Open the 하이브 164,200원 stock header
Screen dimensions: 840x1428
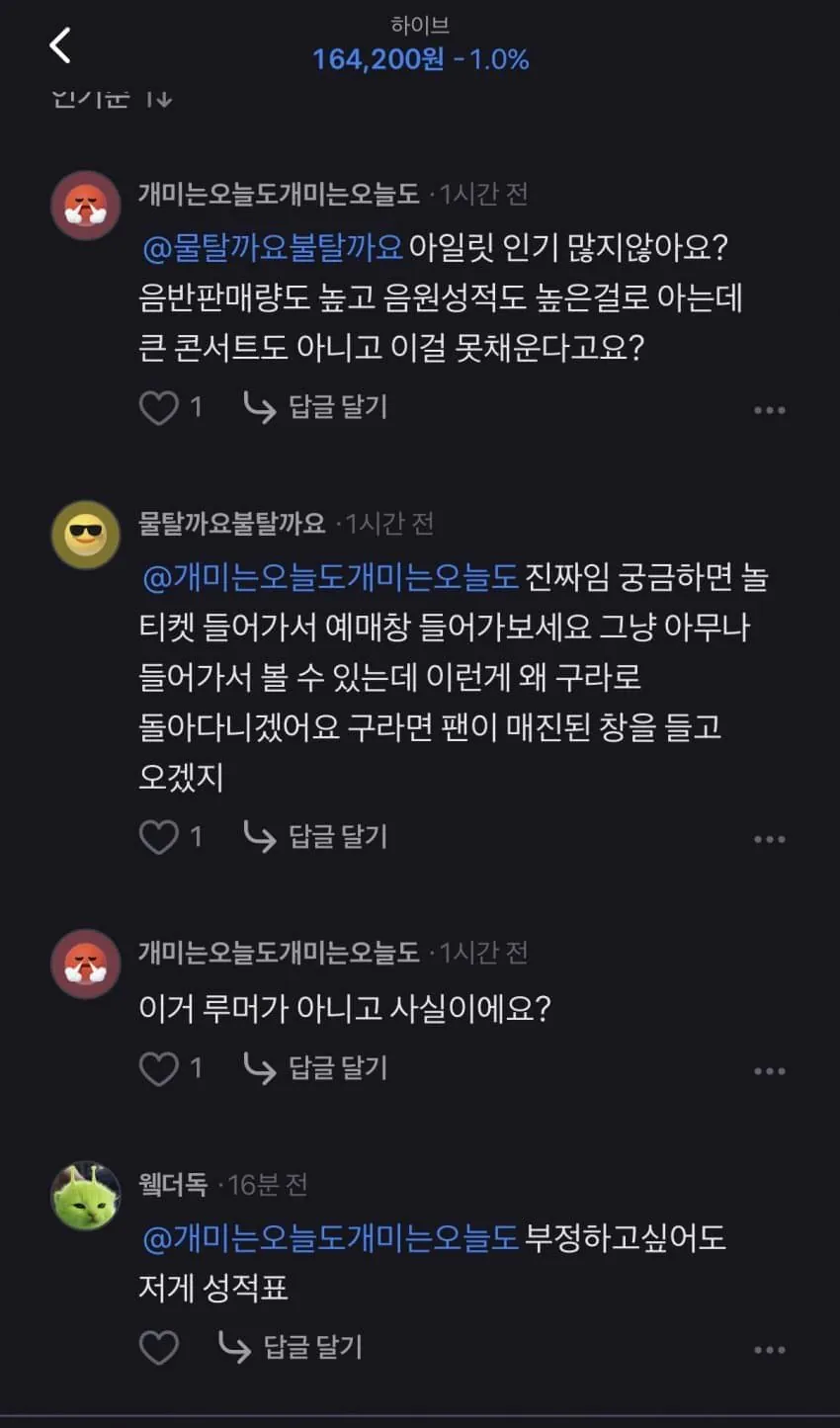point(421,45)
